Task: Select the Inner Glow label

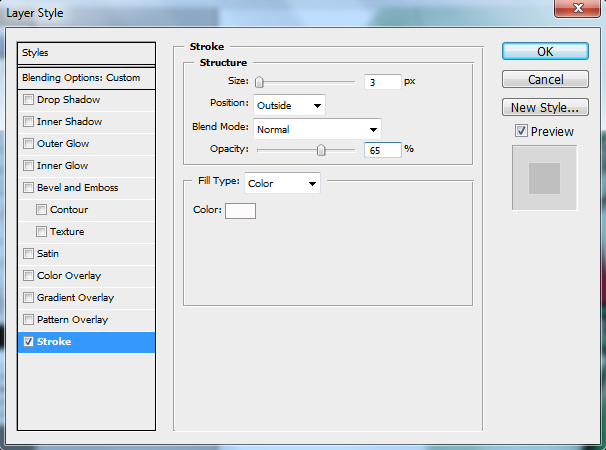Action: point(63,166)
